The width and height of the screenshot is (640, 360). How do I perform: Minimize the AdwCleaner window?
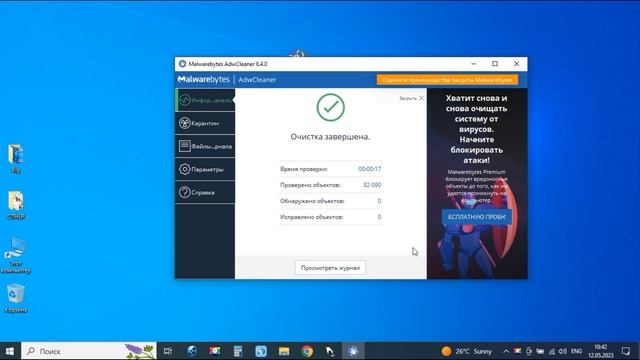pyautogui.click(x=473, y=64)
